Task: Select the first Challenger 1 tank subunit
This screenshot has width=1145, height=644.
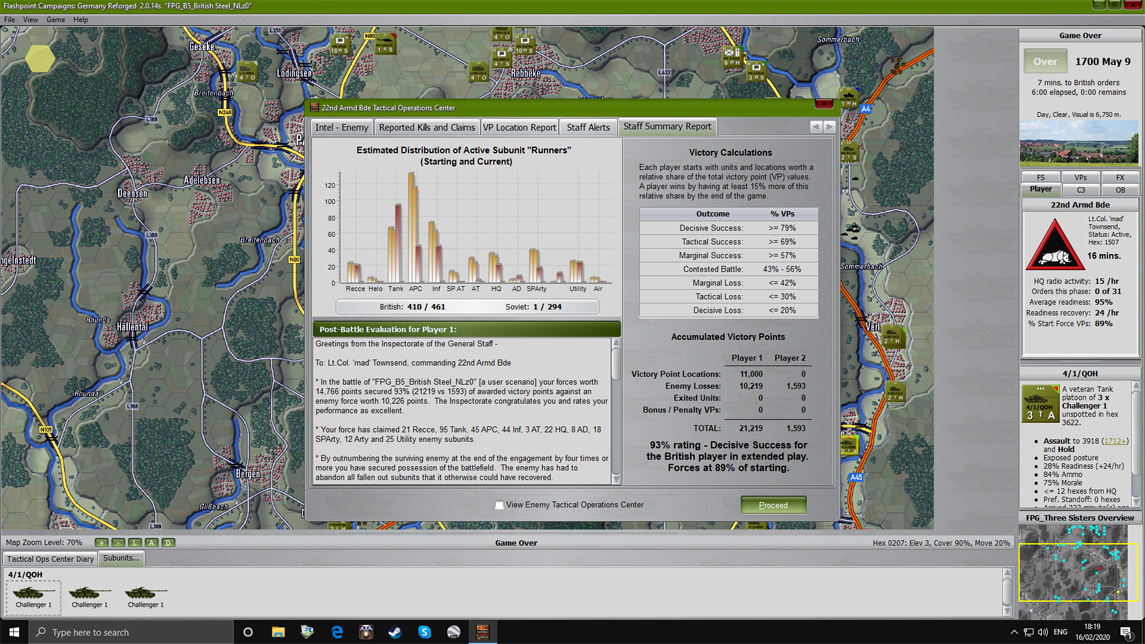Action: pyautogui.click(x=33, y=595)
